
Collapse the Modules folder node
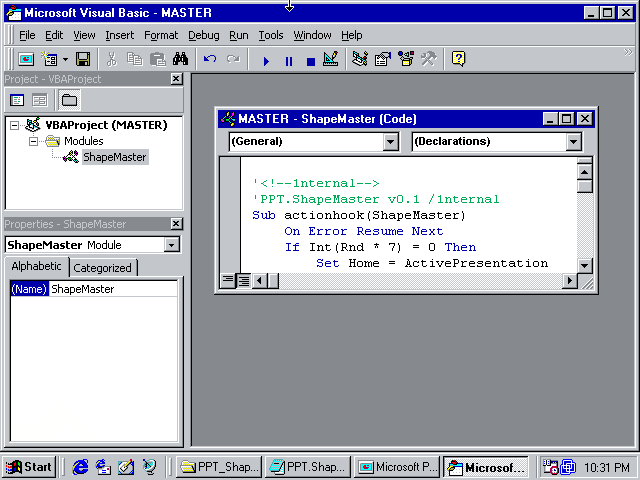33,142
